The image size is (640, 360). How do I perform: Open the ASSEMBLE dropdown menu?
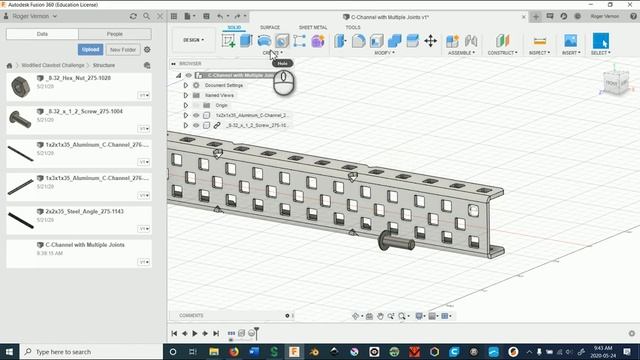(461, 53)
